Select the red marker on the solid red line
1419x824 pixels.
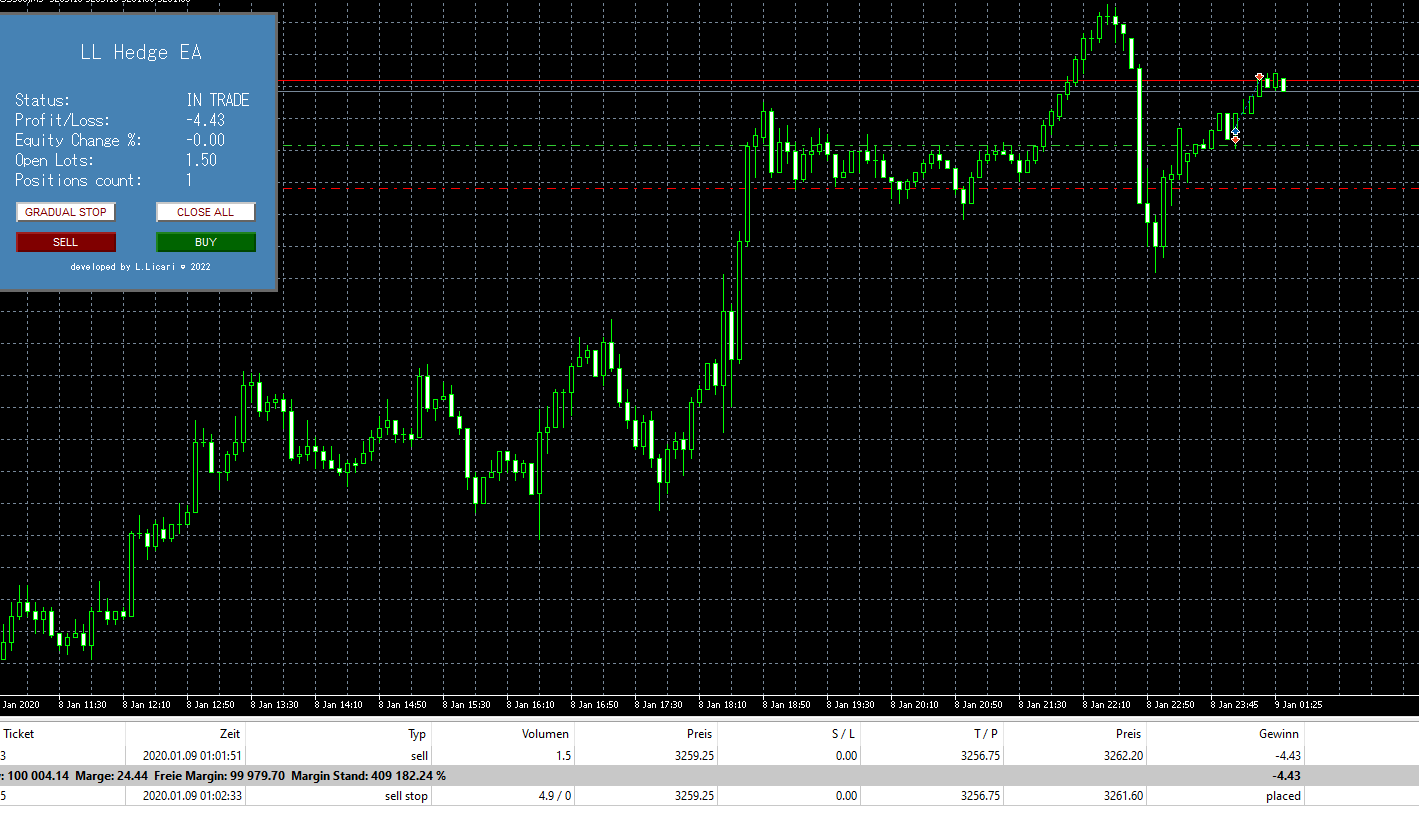(x=1259, y=77)
